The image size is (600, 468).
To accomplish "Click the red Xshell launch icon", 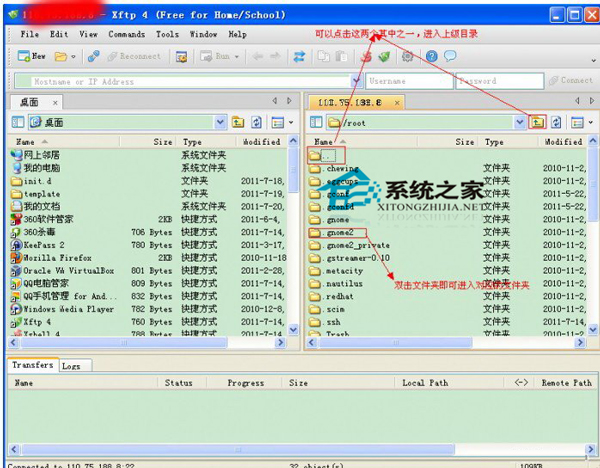I will point(366,57).
